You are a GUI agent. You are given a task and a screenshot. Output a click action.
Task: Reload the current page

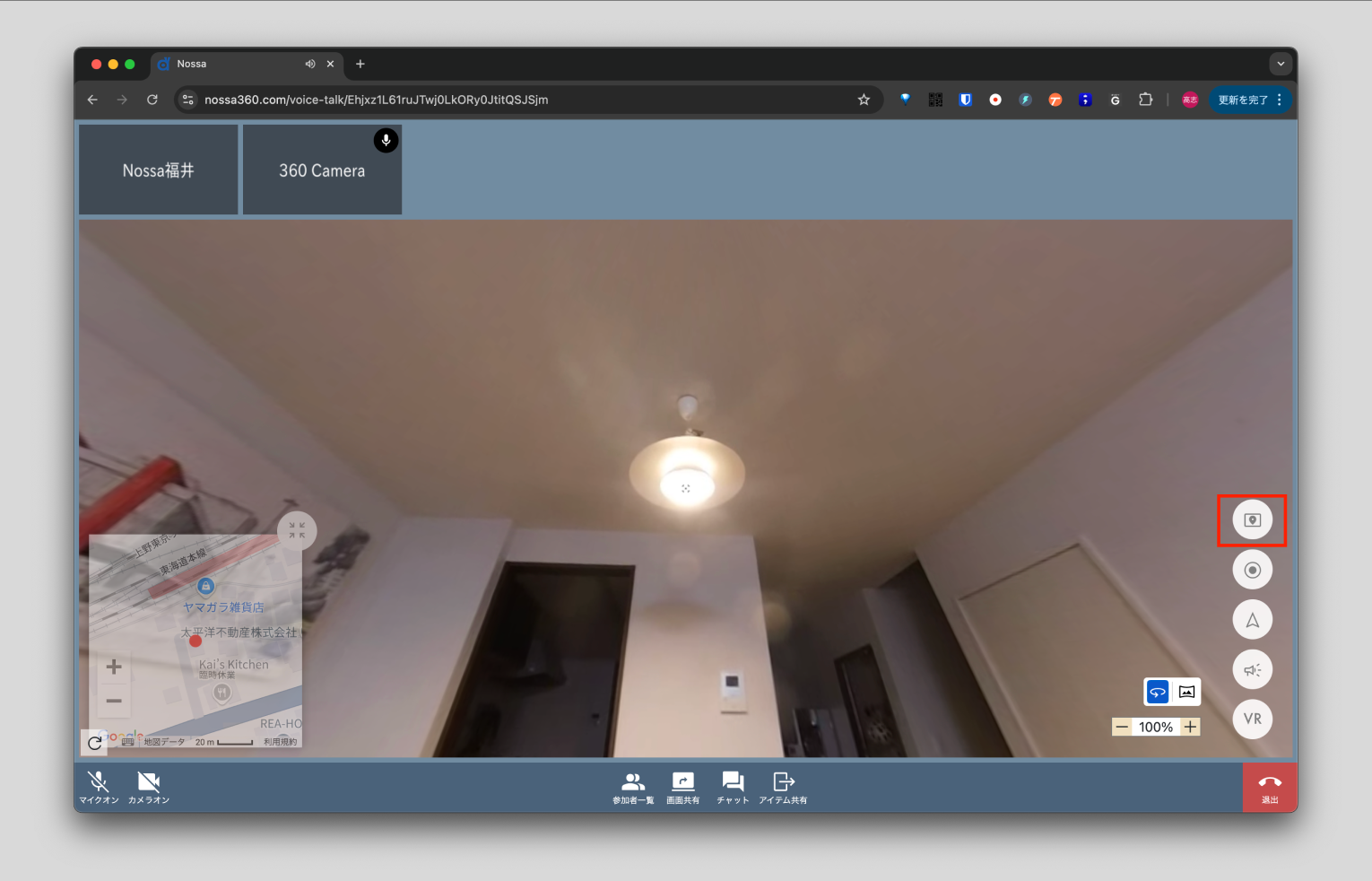[152, 100]
